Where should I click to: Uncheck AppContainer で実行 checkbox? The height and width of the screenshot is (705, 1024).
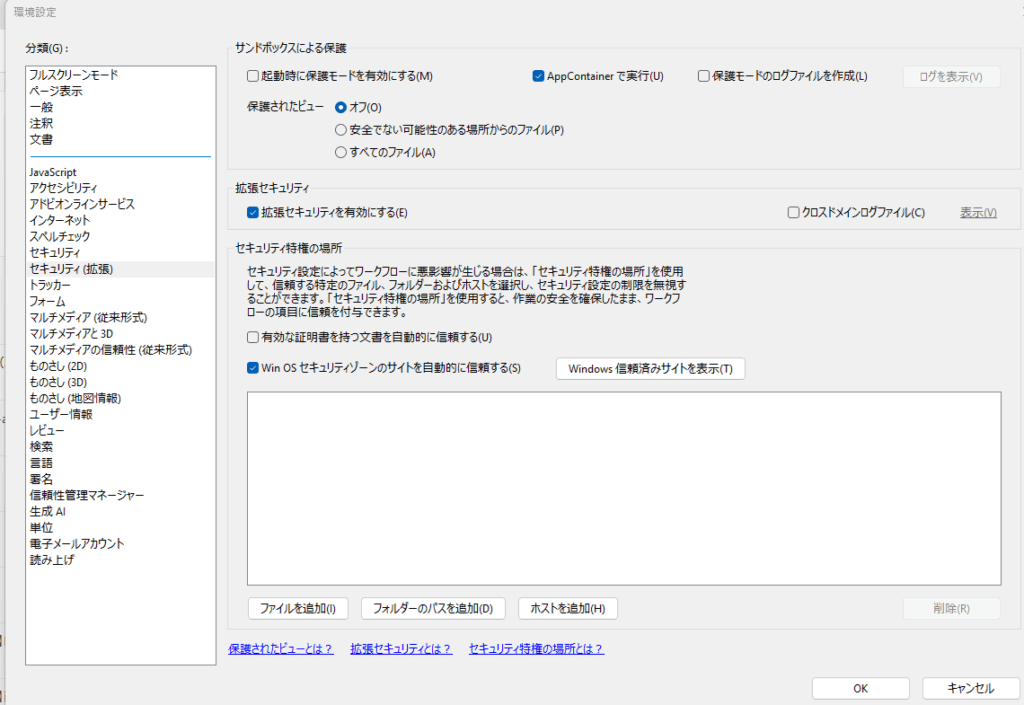[538, 76]
